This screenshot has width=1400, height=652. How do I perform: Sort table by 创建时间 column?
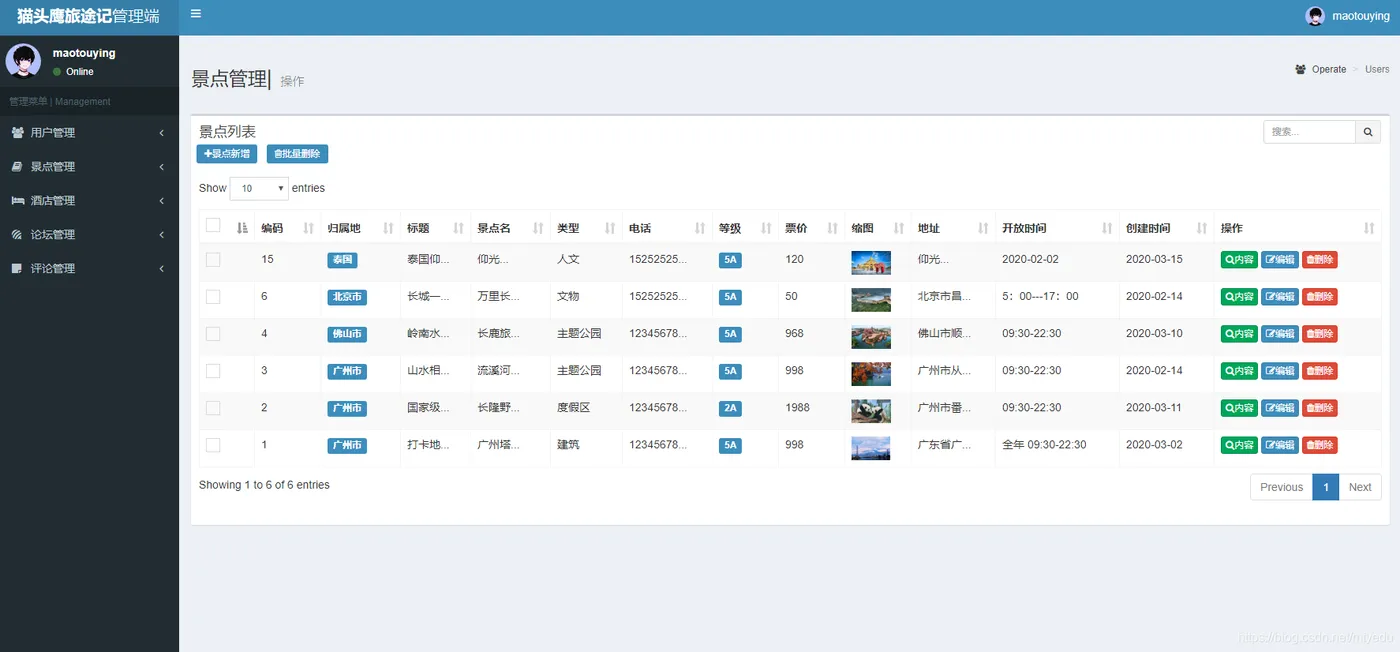[1166, 228]
